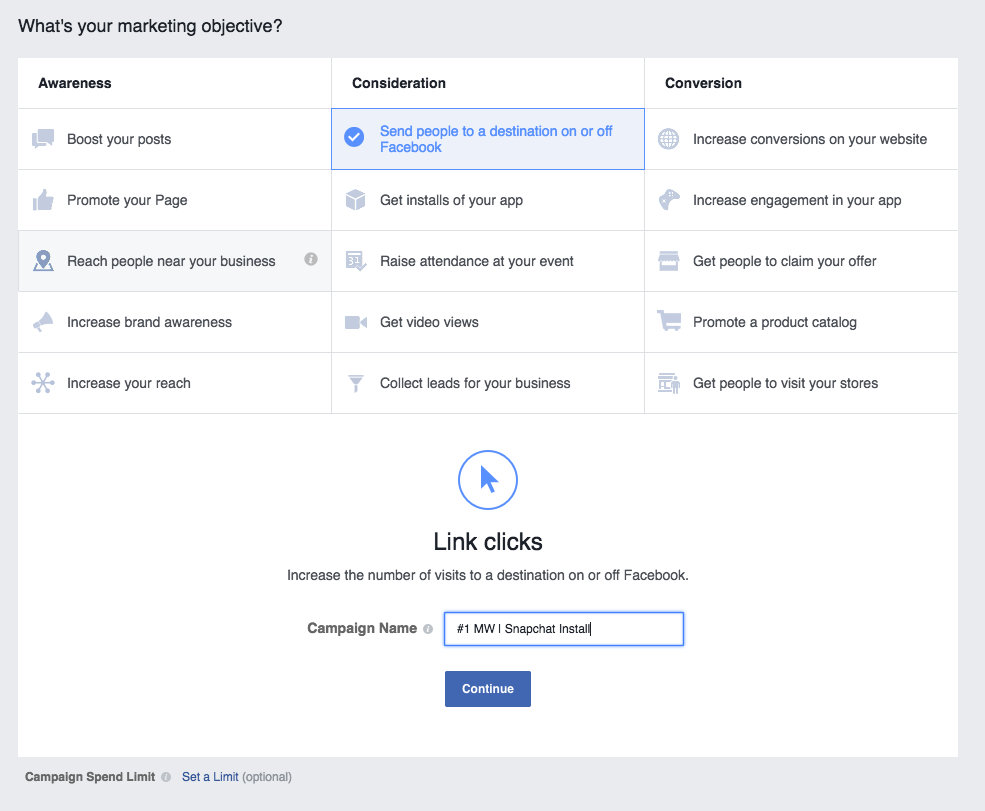Select the Boost your posts objective

pos(175,139)
